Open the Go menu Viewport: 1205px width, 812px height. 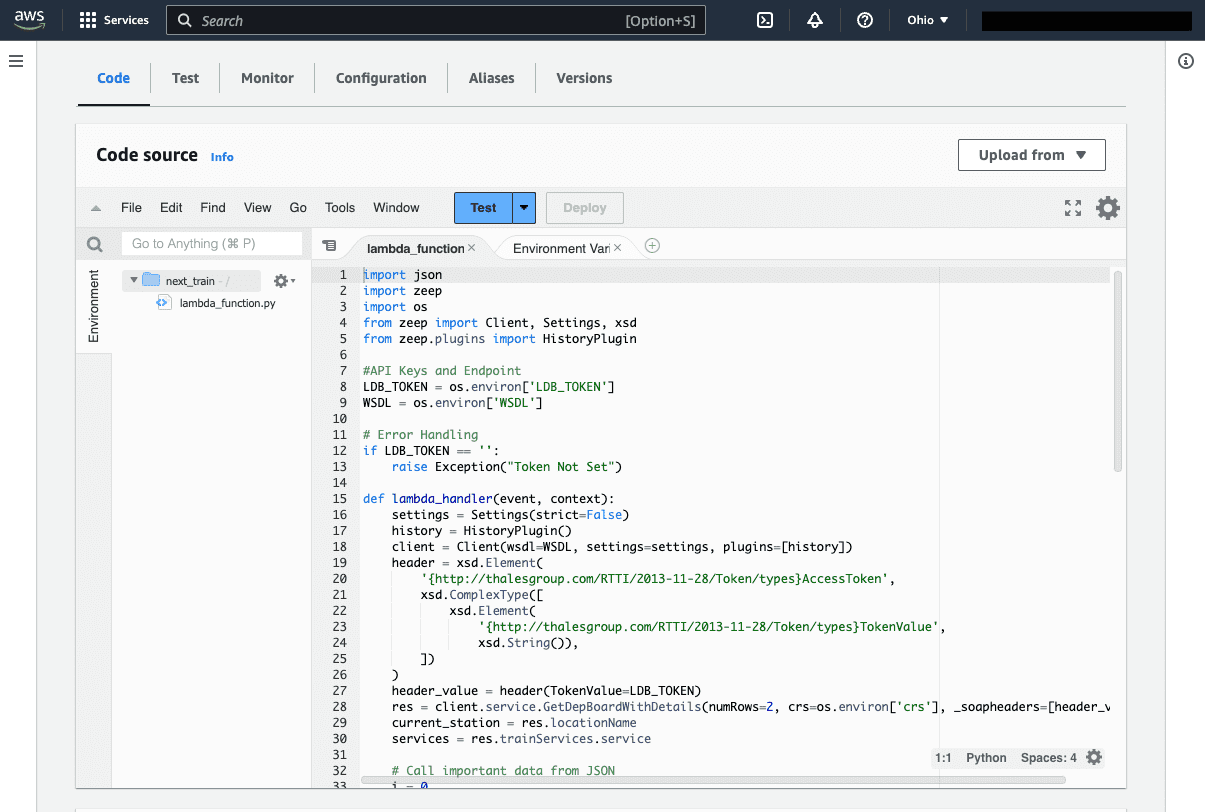coord(298,208)
